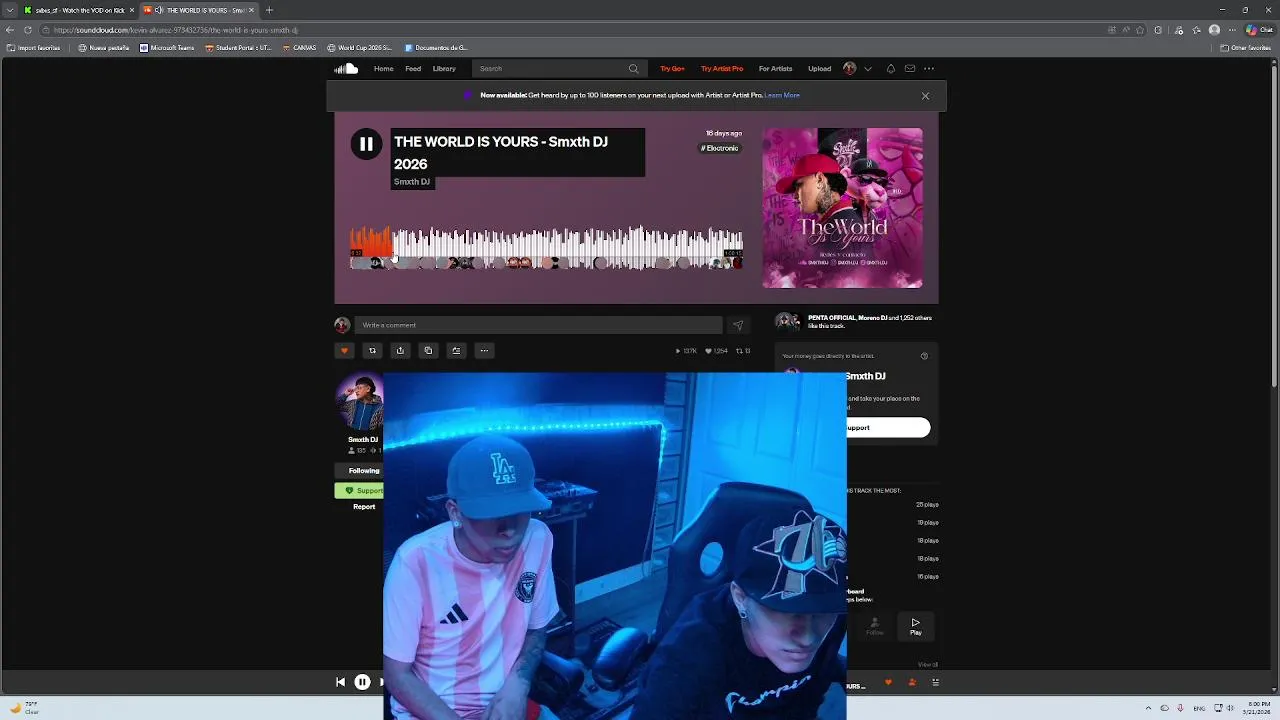Report this track
1280x720 pixels.
coord(364,507)
